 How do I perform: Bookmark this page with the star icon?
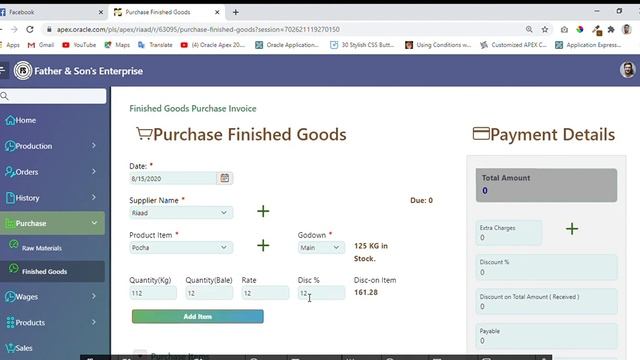pyautogui.click(x=544, y=29)
